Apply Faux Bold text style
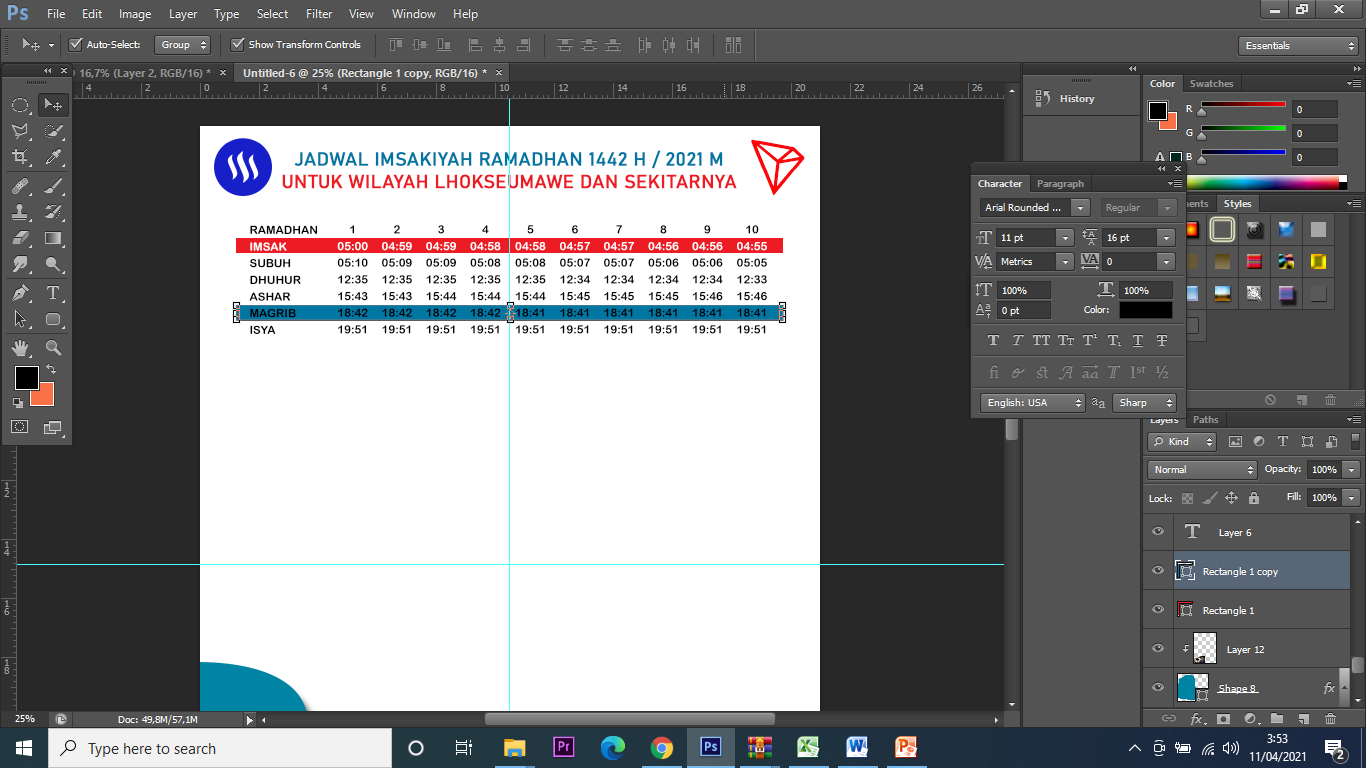Screen dimensions: 1366x768 point(993,341)
